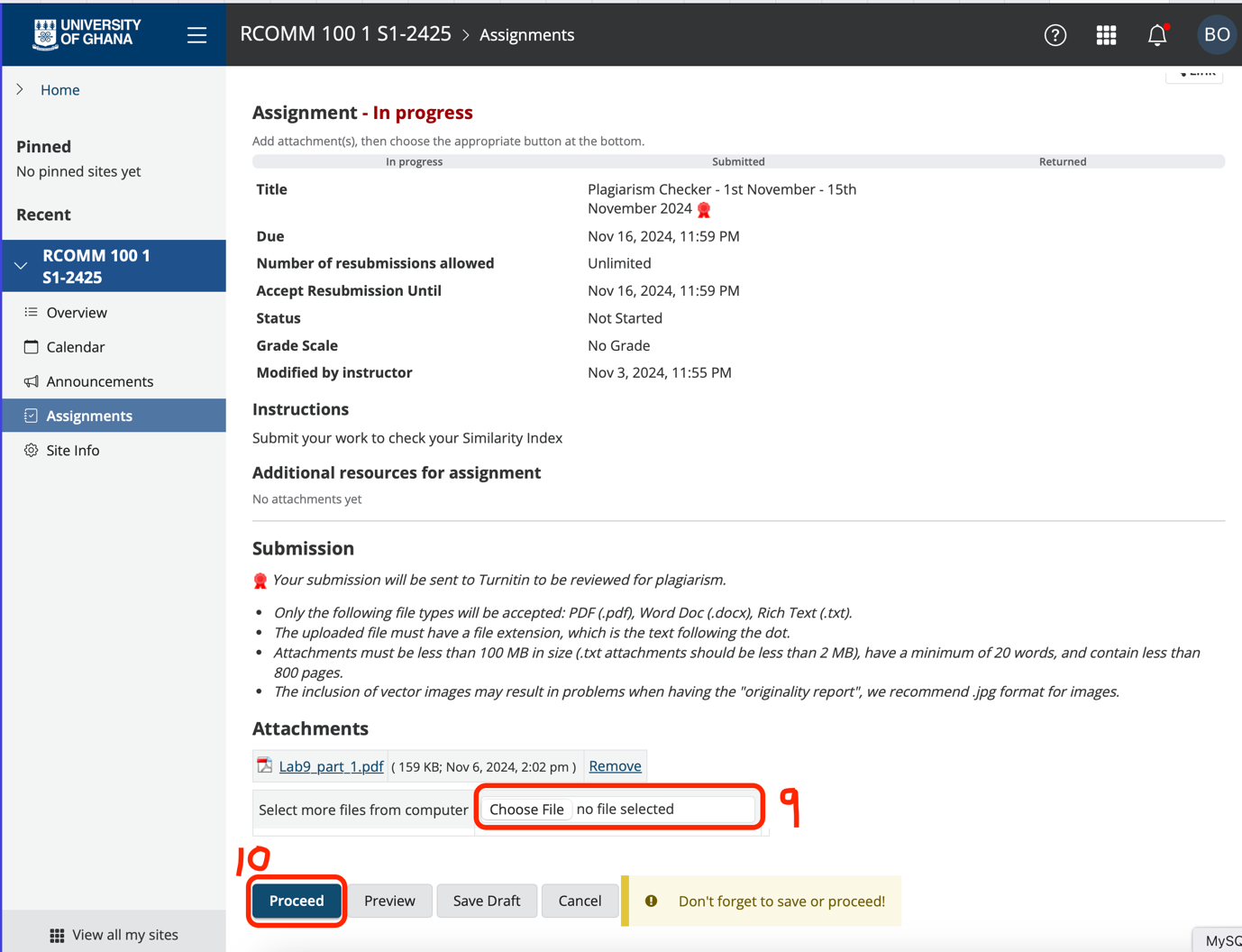Open Site Info via the gear icon
Screen dimensions: 1242x952
click(x=31, y=450)
